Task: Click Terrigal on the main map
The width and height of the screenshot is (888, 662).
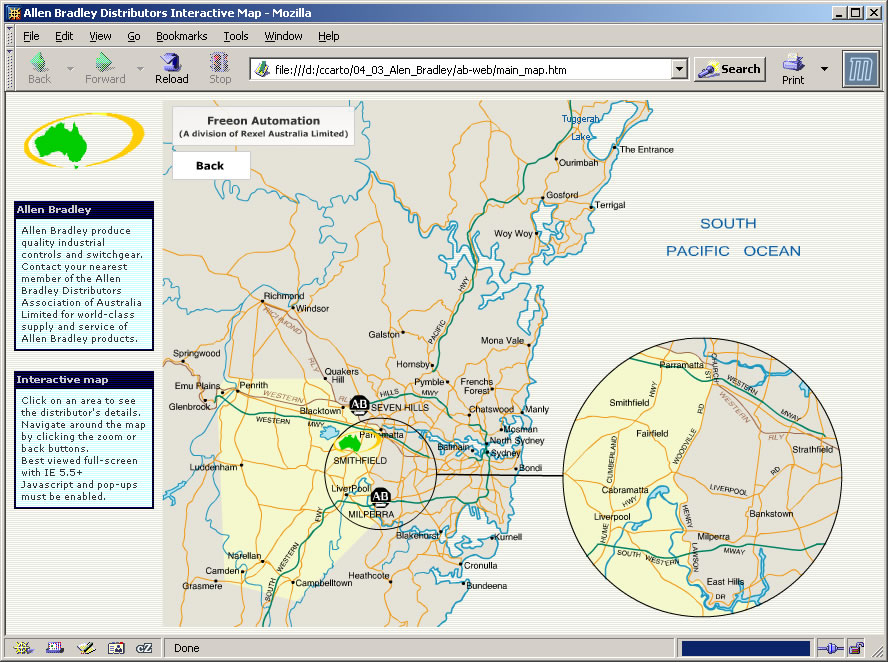Action: [x=610, y=204]
